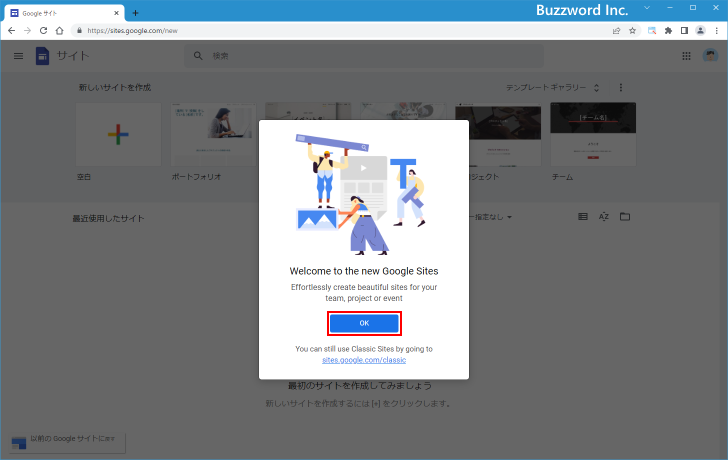Click the OK button in welcome dialog
The width and height of the screenshot is (728, 460).
[x=364, y=323]
